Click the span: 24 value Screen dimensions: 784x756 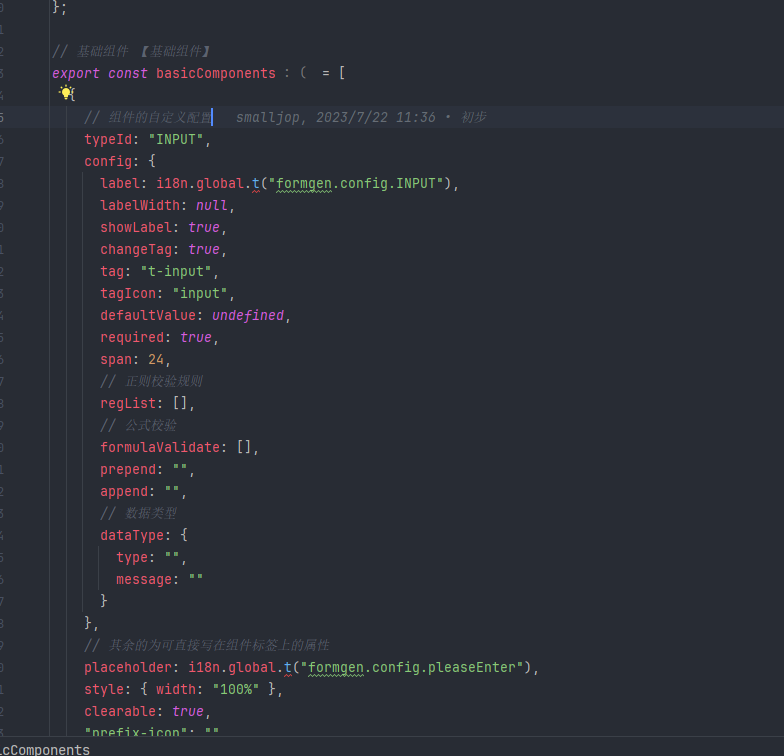(156, 359)
